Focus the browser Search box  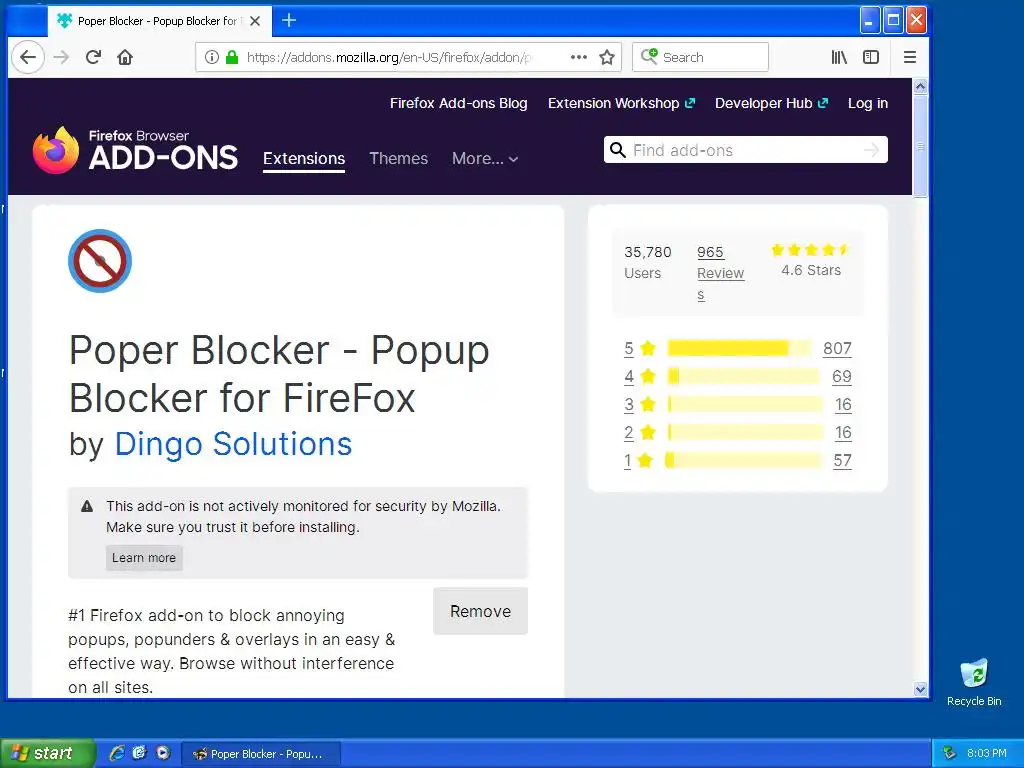[x=700, y=57]
